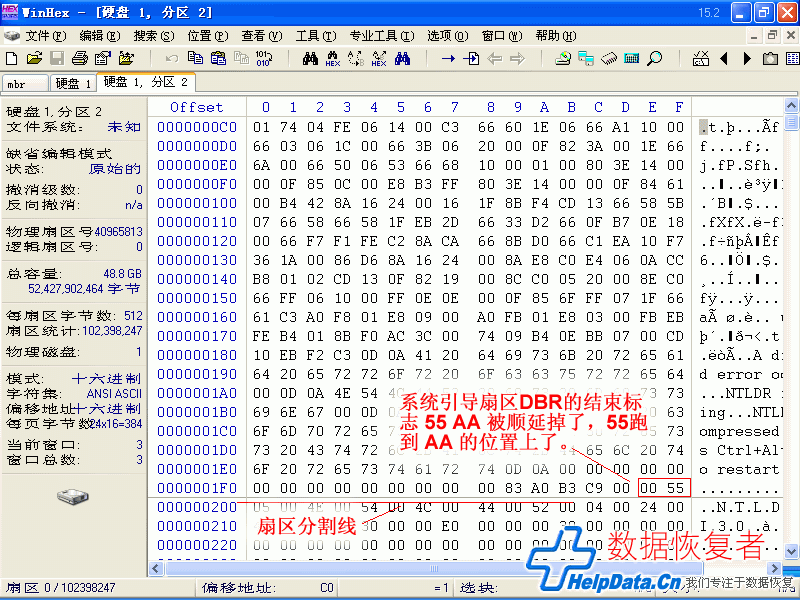This screenshot has width=800, height=600.
Task: Click the Paste clipboard icon
Action: 218,59
